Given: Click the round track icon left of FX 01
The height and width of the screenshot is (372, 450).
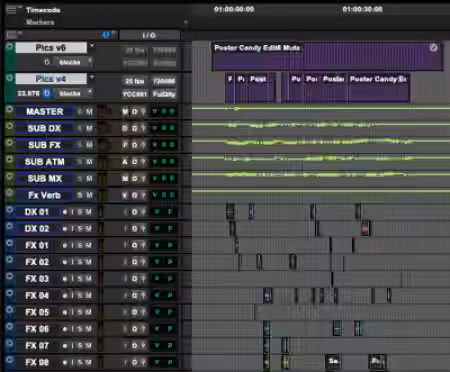Looking at the screenshot, I should (x=10, y=243).
